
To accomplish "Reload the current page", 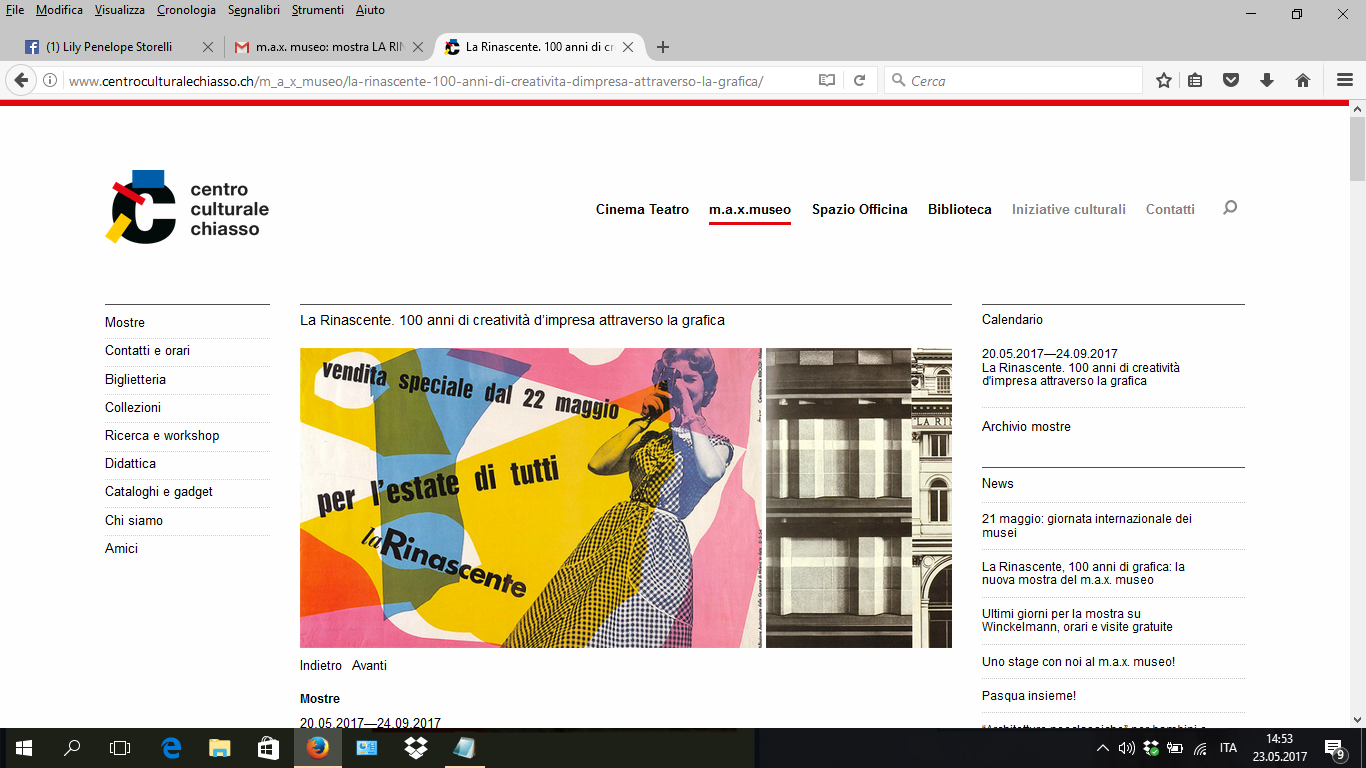I will point(859,81).
